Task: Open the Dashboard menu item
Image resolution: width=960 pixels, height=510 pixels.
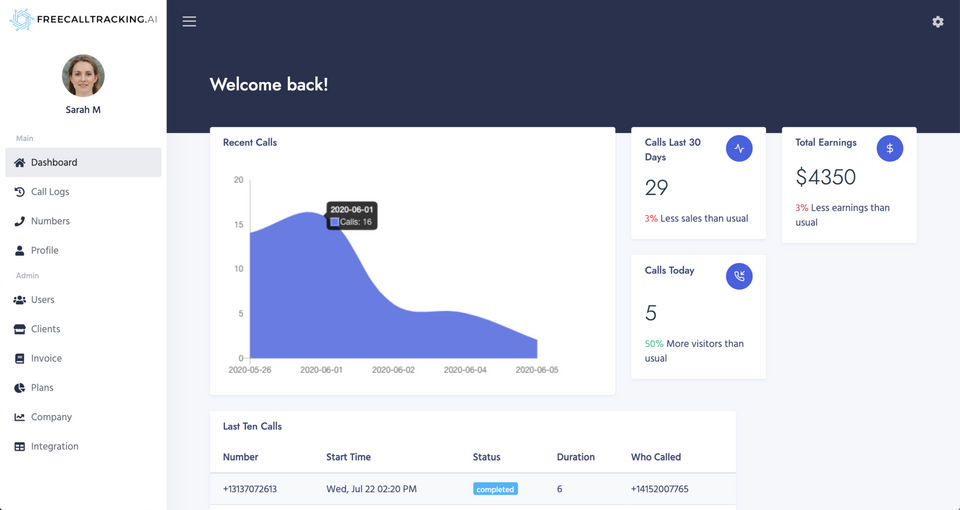Action: click(x=83, y=162)
